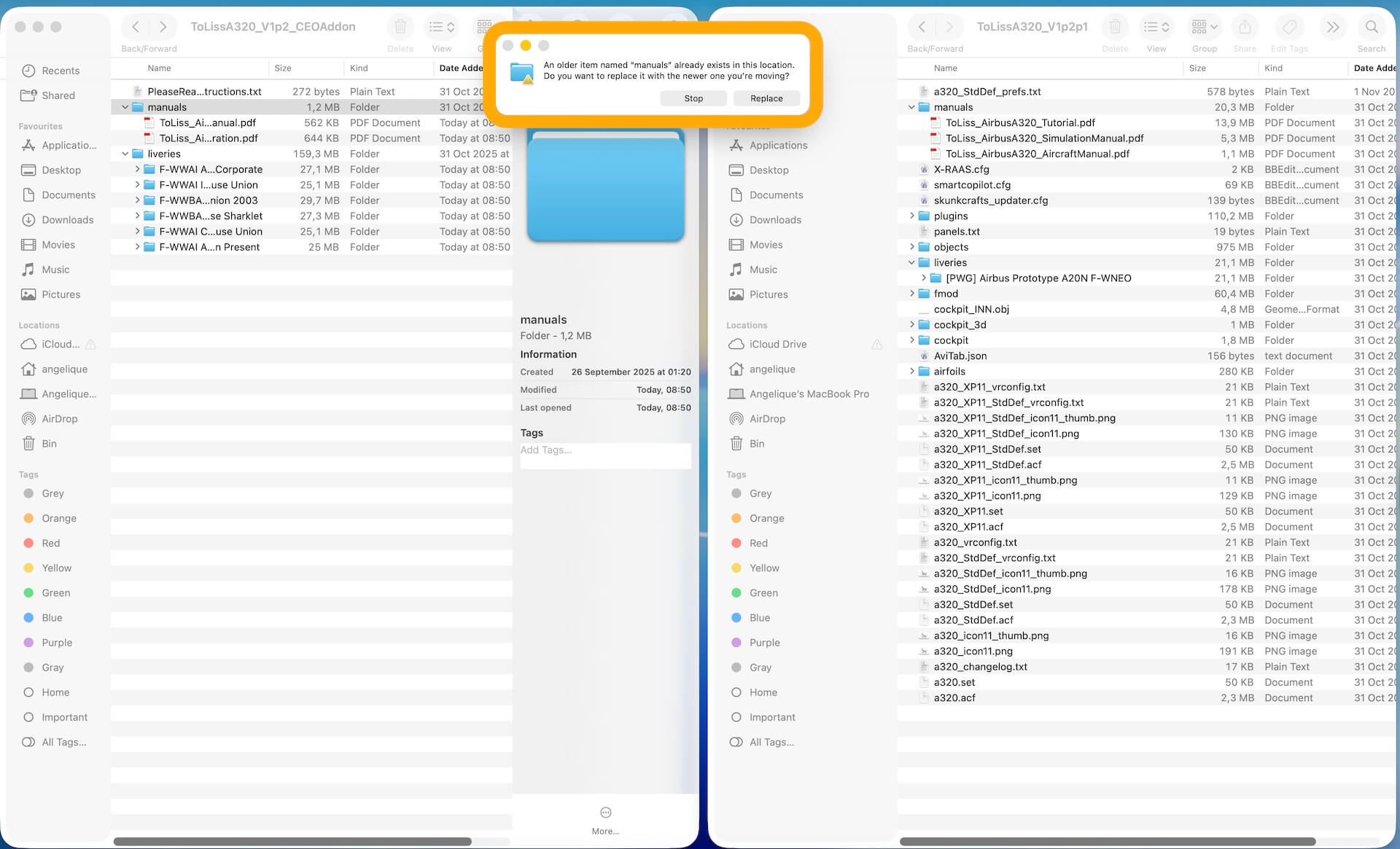Go back in right Finder window
The height and width of the screenshot is (849, 1400).
922,28
